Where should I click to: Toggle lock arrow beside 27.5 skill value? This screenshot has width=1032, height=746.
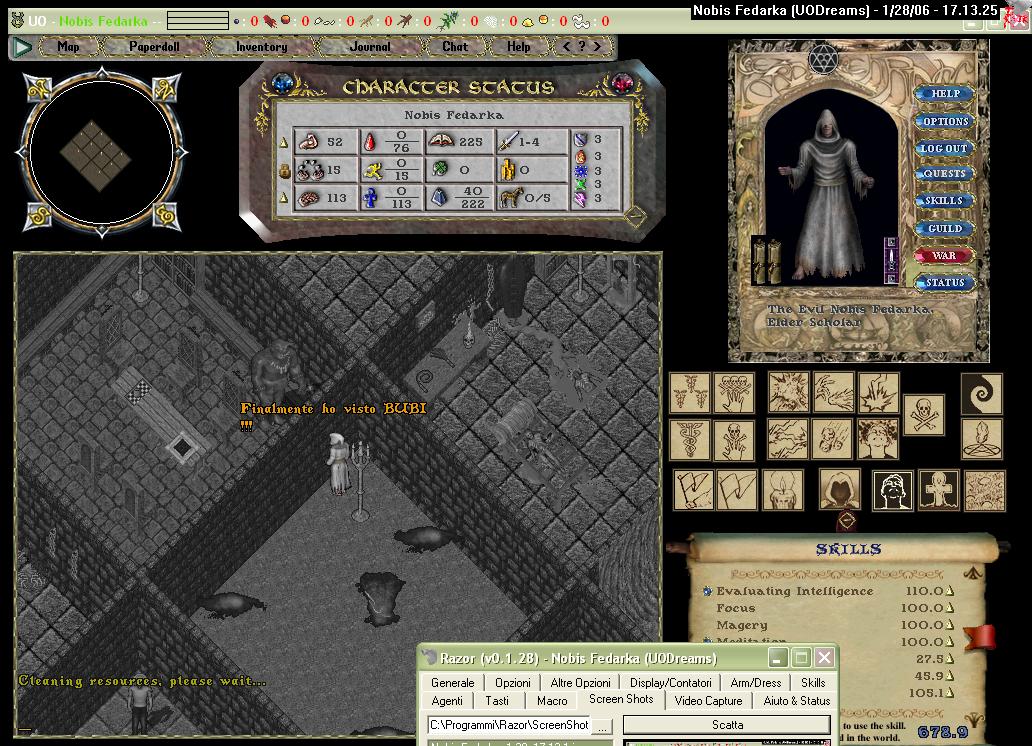pyautogui.click(x=950, y=658)
